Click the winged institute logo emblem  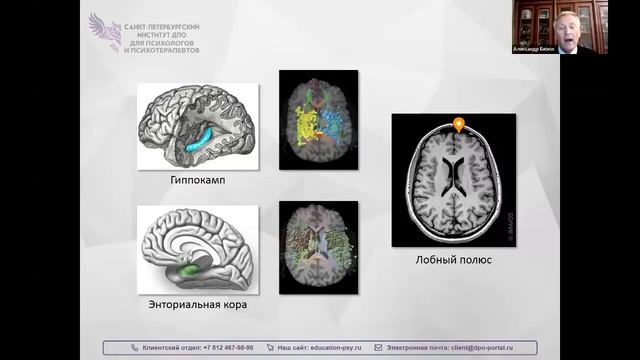pos(105,32)
